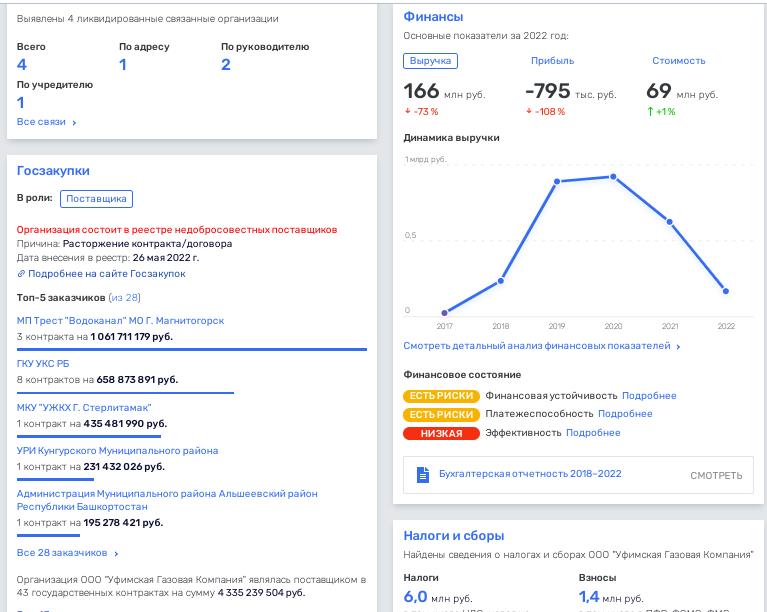Screen dimensions: 767x612
Task: Click the ЕСТЬ РИСКИ badge for Финансовая устойчивость
Action: (x=441, y=396)
